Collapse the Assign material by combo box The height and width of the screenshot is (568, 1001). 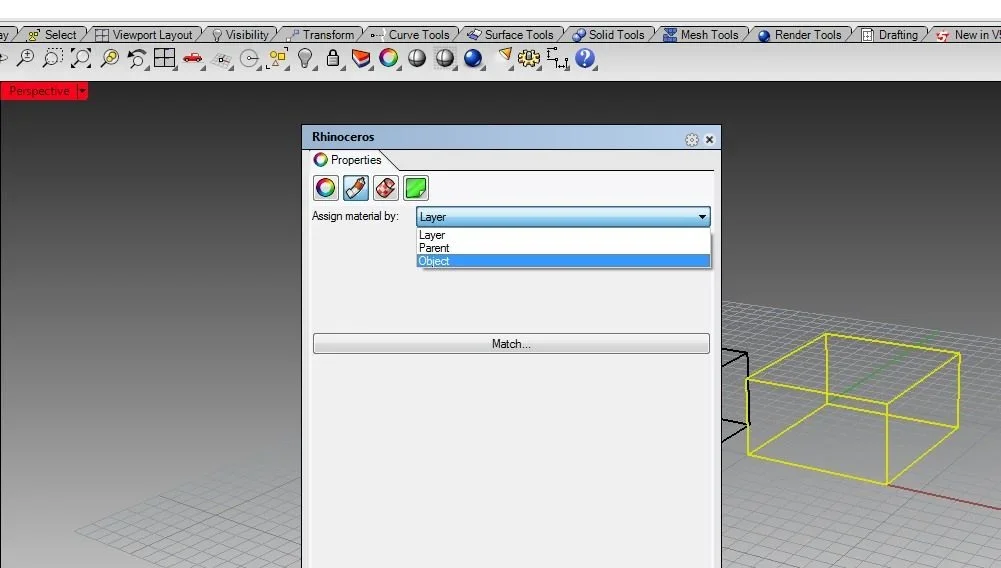pyautogui.click(x=703, y=217)
